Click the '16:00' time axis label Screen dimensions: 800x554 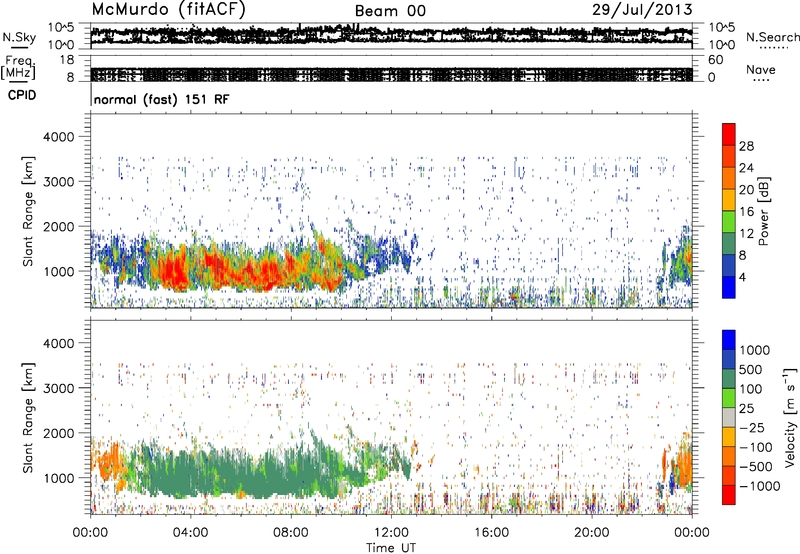pyautogui.click(x=491, y=533)
